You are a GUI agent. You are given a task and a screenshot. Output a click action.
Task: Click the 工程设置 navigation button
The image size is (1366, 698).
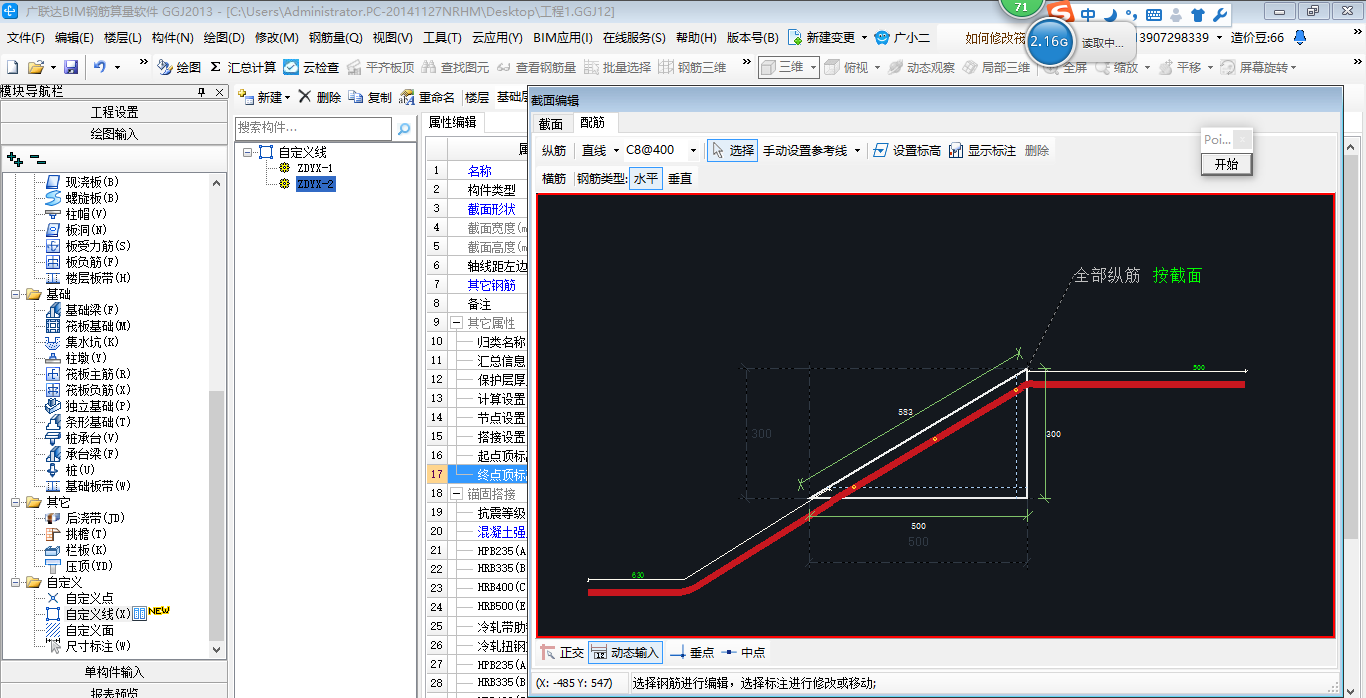(x=114, y=112)
